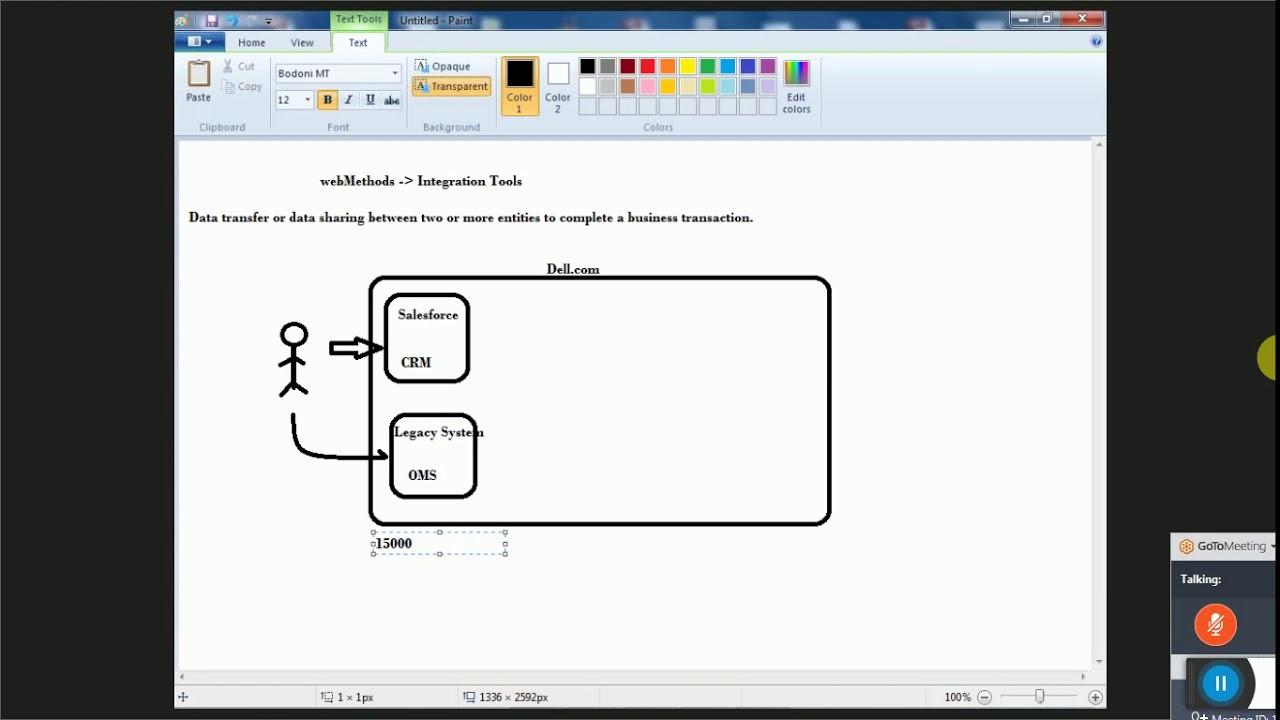Click the Undo arrow in title bar
This screenshot has width=1280, height=720.
232,20
